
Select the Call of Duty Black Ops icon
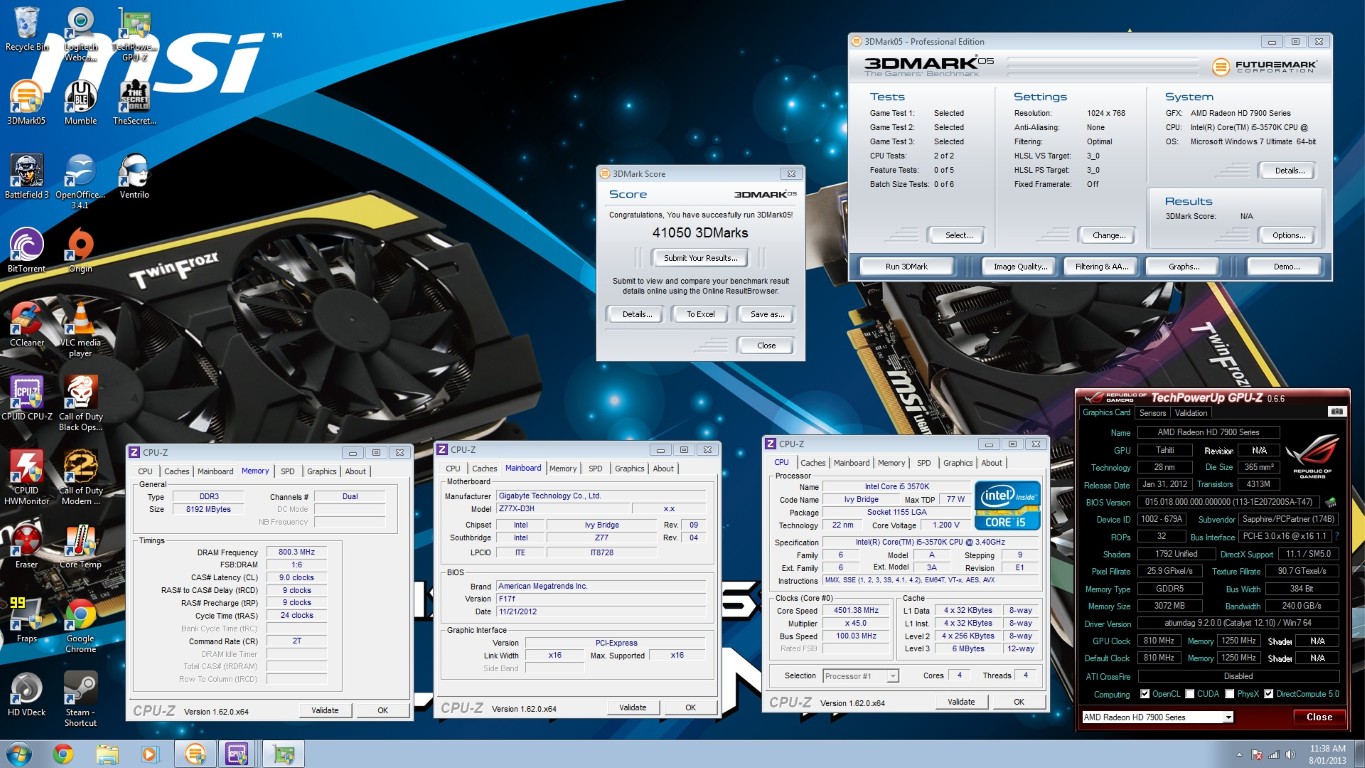[x=81, y=404]
